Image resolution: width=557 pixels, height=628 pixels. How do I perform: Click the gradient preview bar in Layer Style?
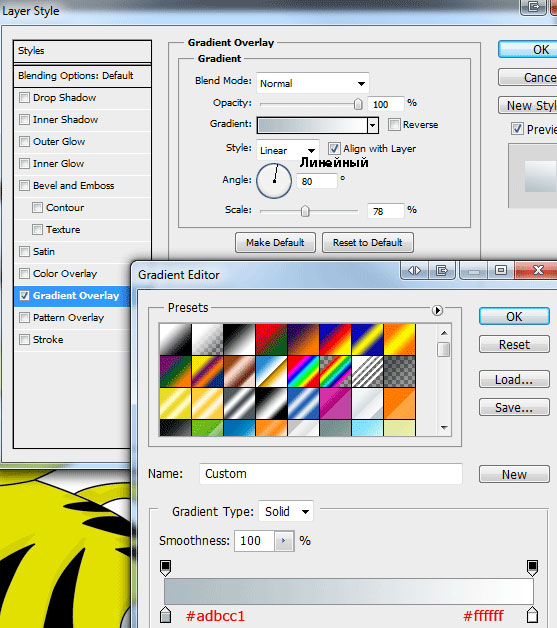coord(312,125)
